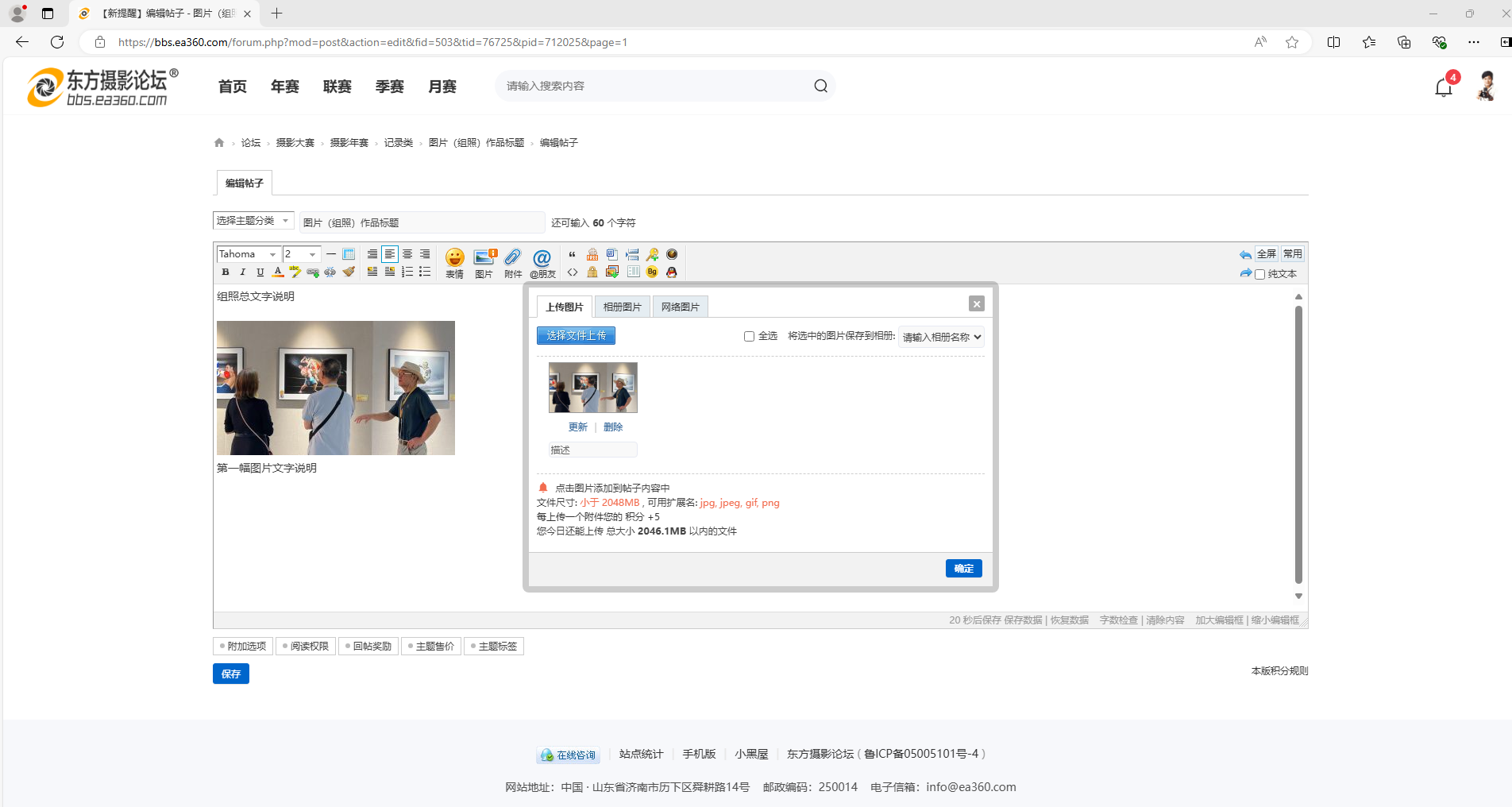The height and width of the screenshot is (807, 1512).
Task: Check the 全选 select-all checkbox
Action: tap(749, 337)
